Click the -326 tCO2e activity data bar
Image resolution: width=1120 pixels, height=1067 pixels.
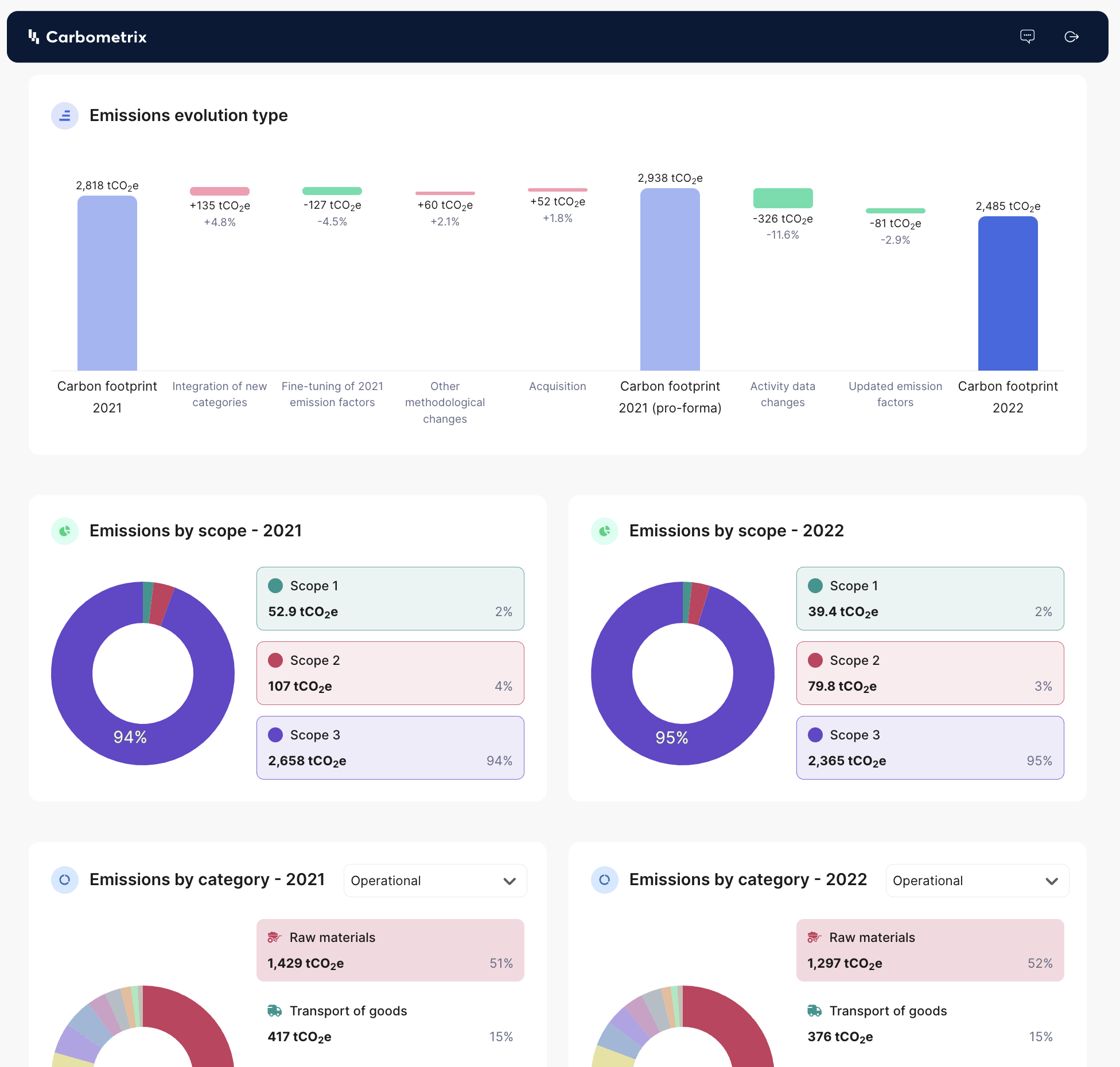tap(783, 198)
